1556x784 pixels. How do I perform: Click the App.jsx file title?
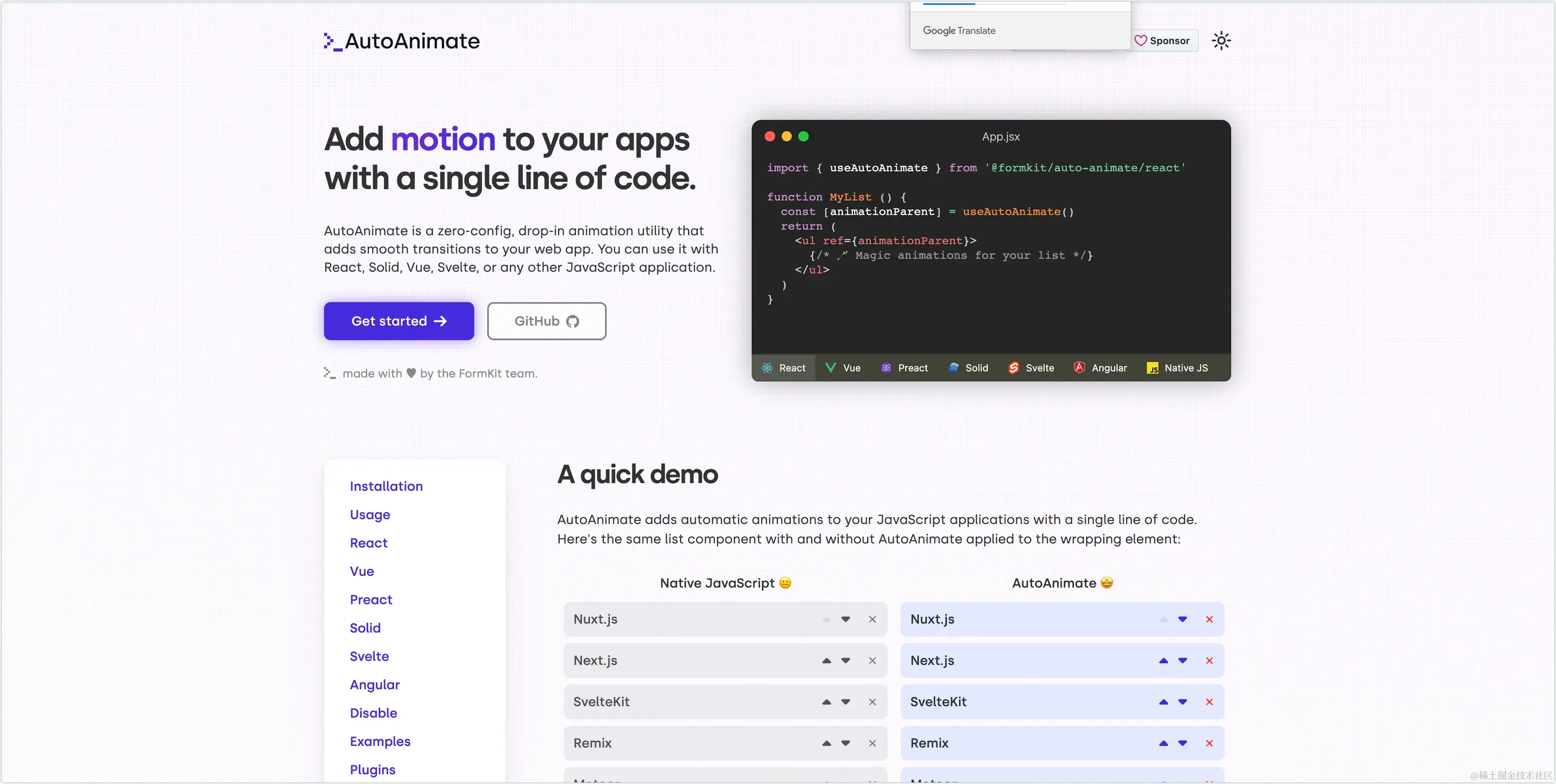coord(1001,136)
